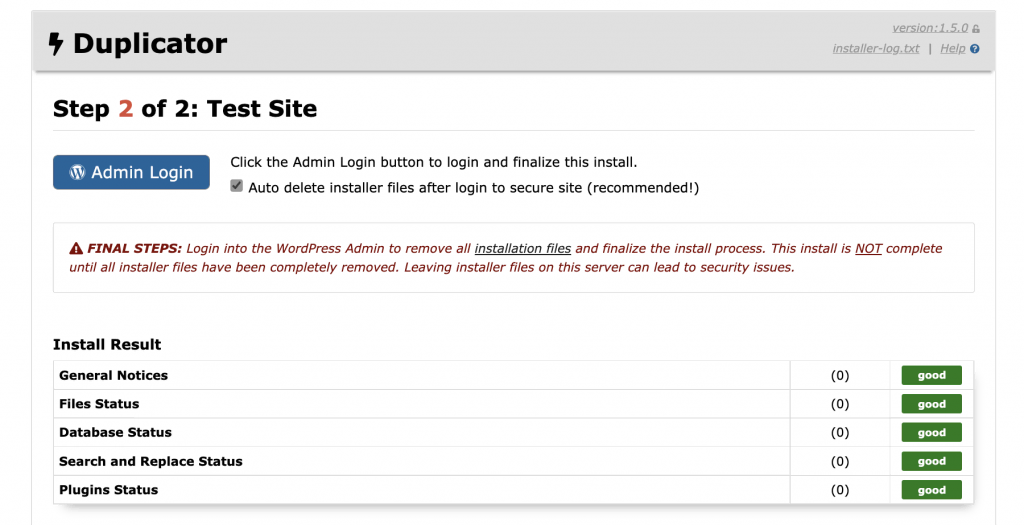Click the Duplicator lightning bolt logo icon
Screen dimensions: 1024x525
tap(56, 44)
